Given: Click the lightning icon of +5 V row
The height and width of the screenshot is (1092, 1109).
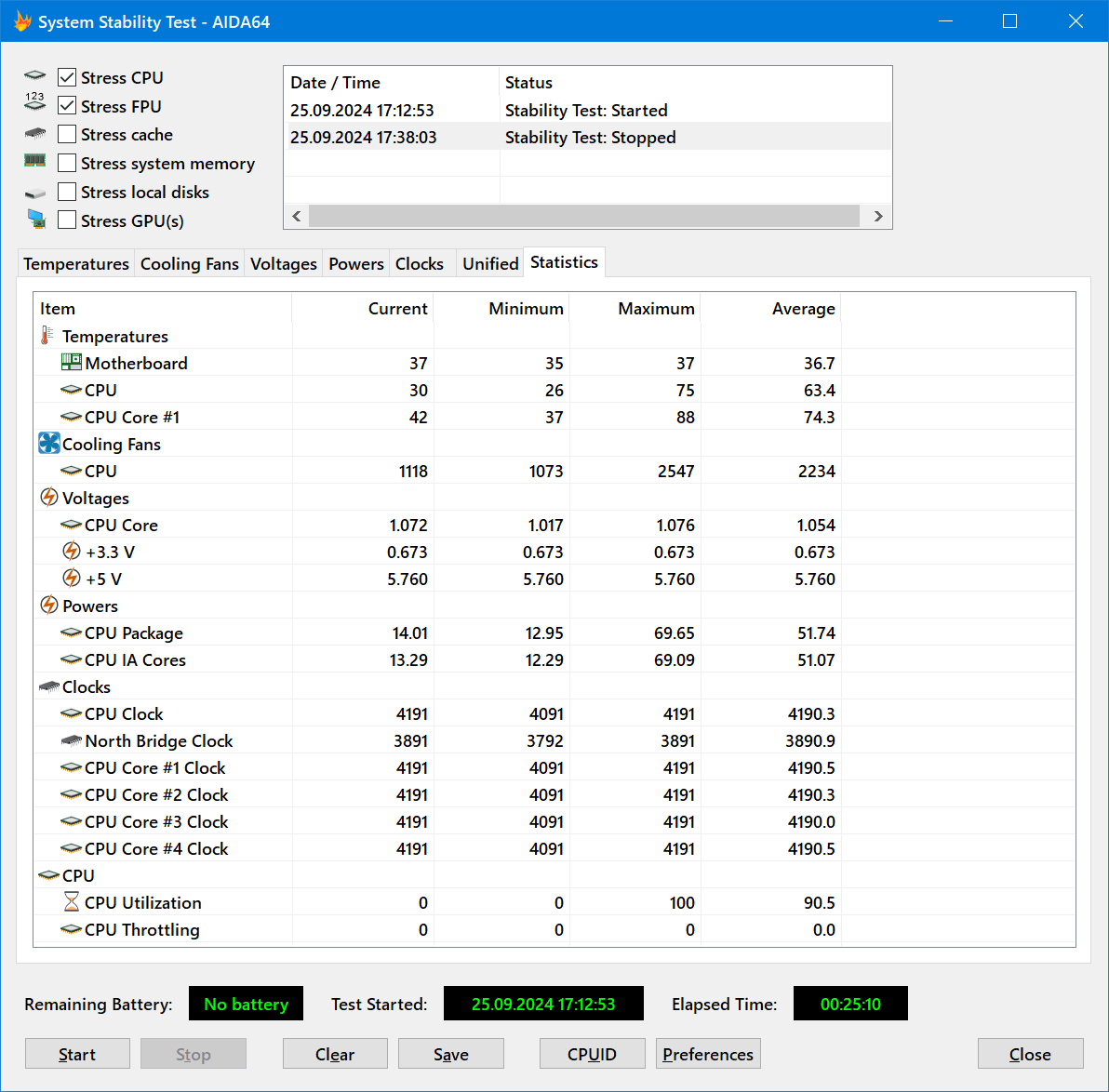Looking at the screenshot, I should coord(72,578).
